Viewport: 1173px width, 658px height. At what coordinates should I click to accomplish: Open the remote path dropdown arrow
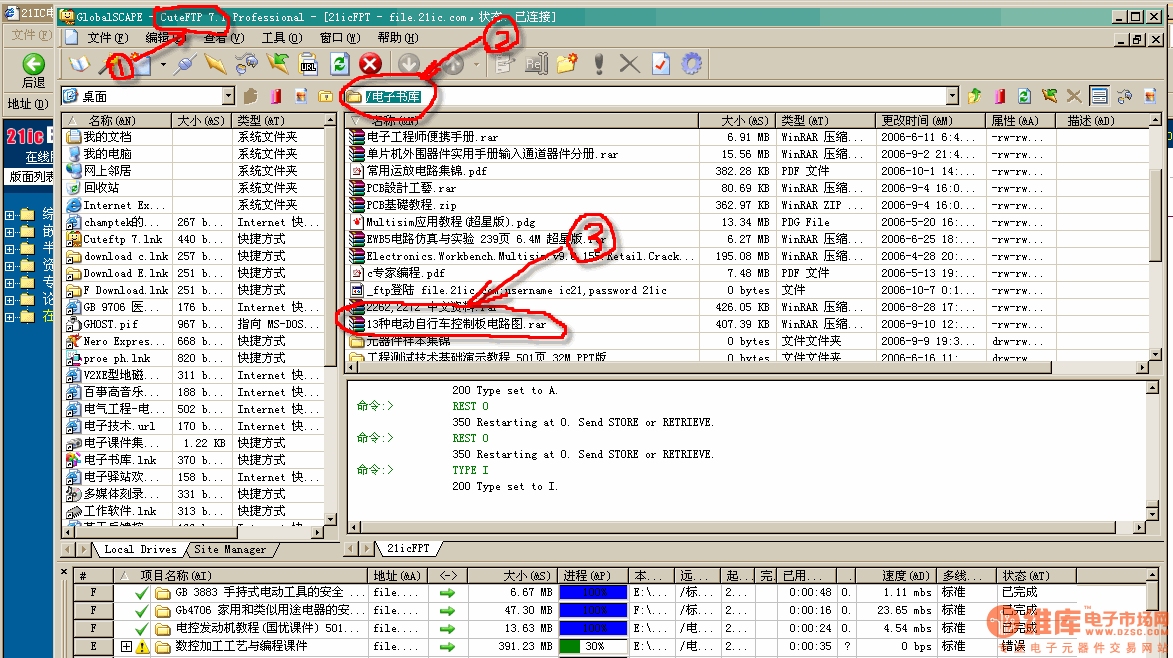pos(953,96)
